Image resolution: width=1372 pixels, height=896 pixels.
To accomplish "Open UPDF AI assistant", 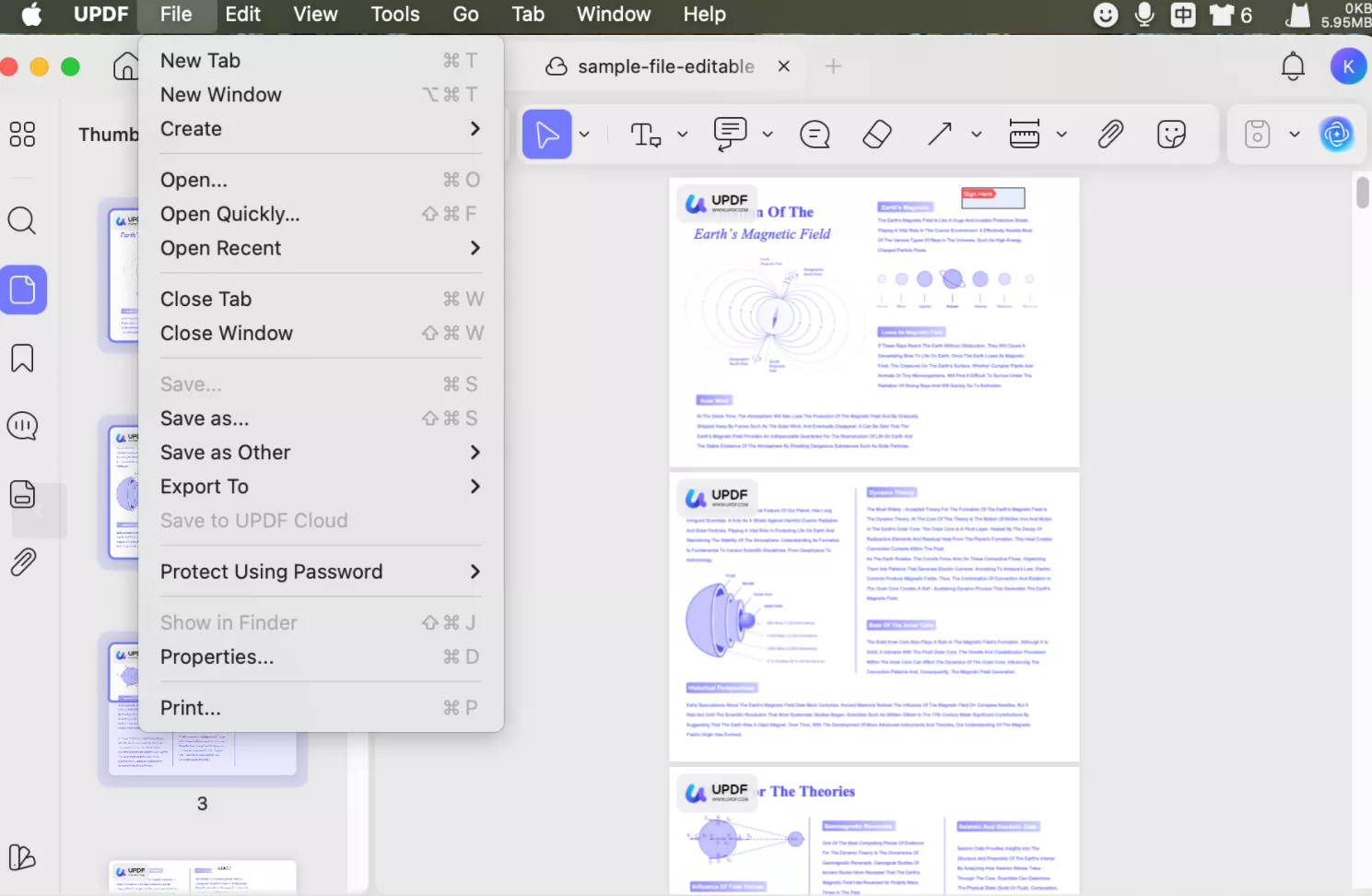I will 1337,134.
